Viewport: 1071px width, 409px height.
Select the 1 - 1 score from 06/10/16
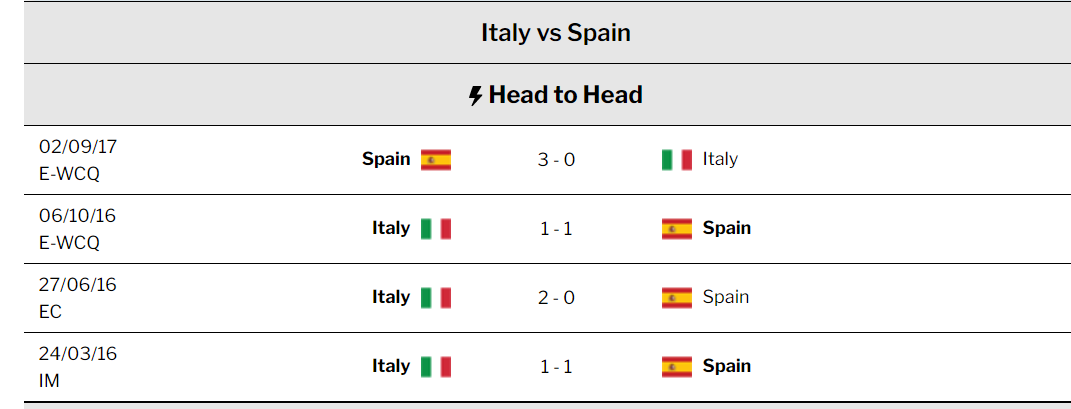coord(556,228)
